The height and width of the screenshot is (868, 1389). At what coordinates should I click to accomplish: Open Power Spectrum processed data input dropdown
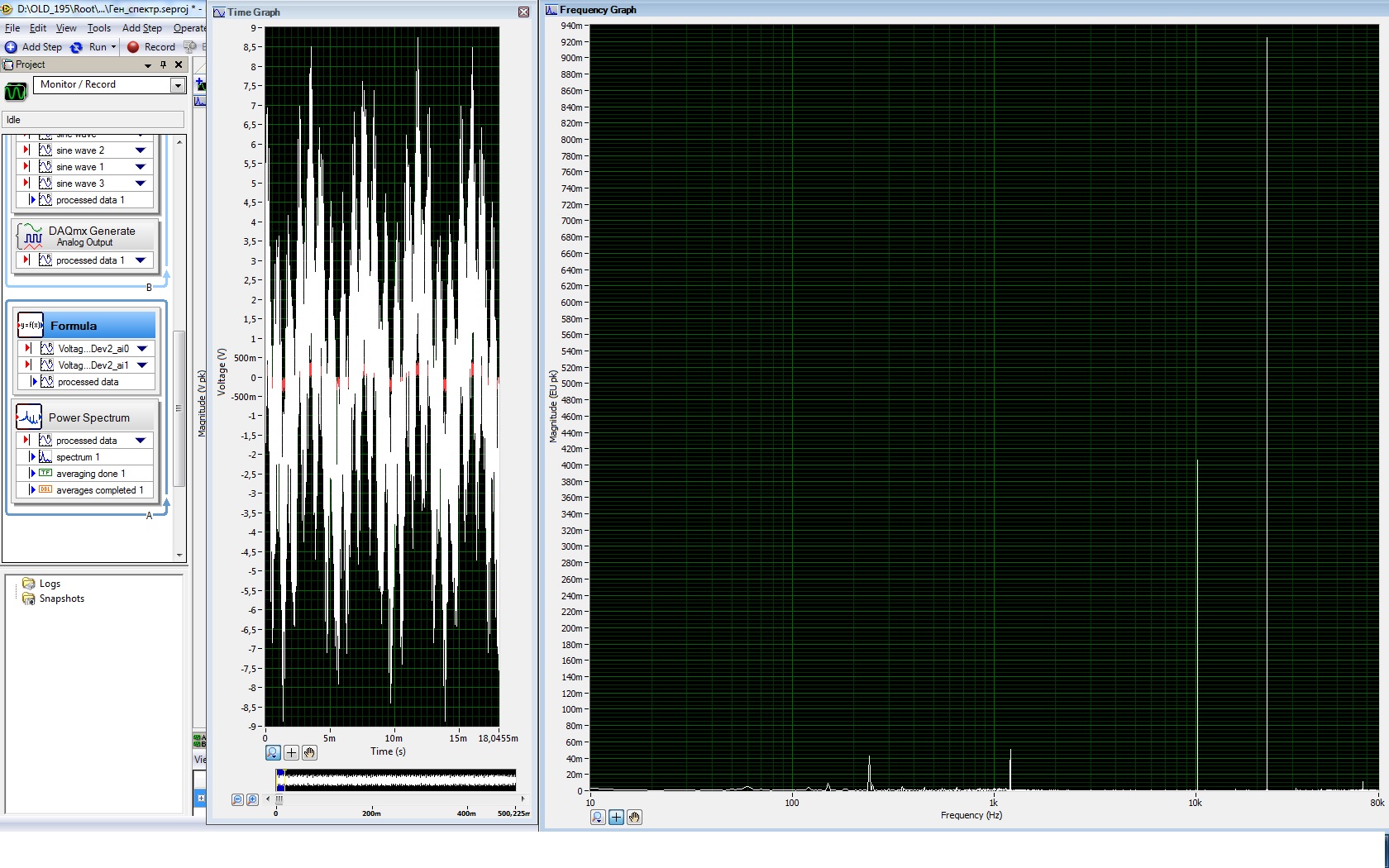click(141, 441)
